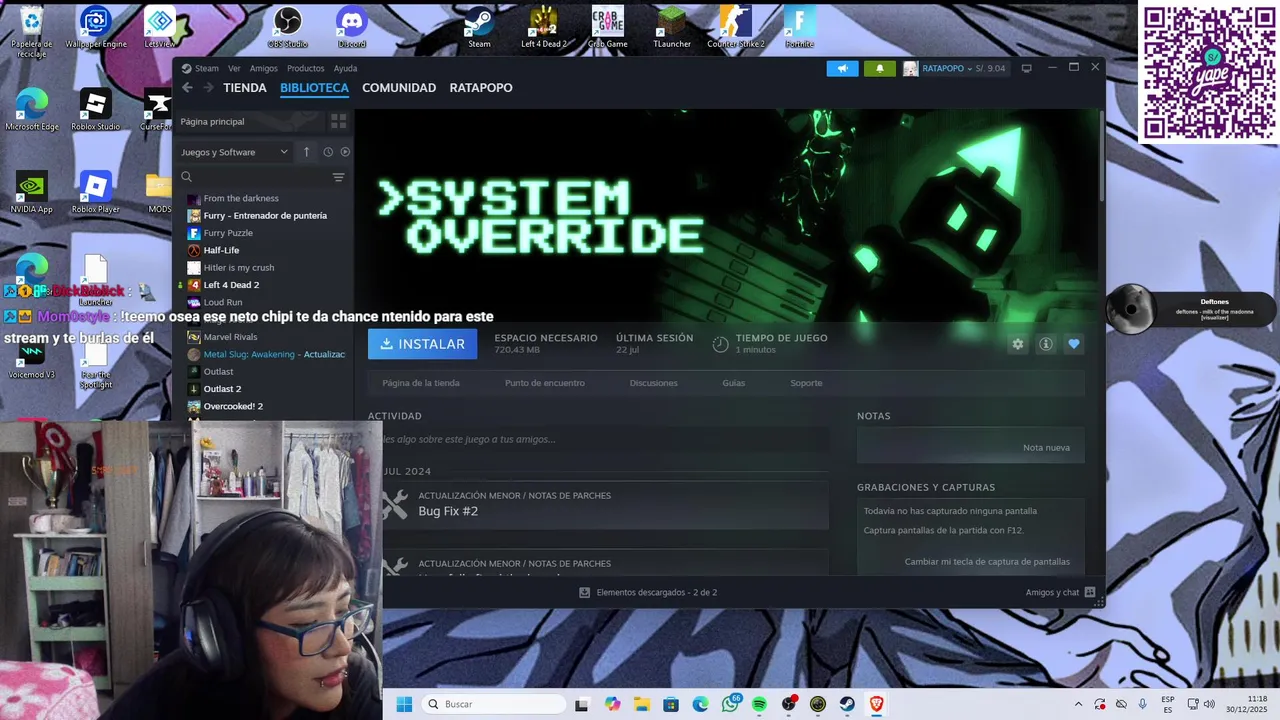The image size is (1280, 720).
Task: Open the Productos menu
Action: (x=305, y=68)
